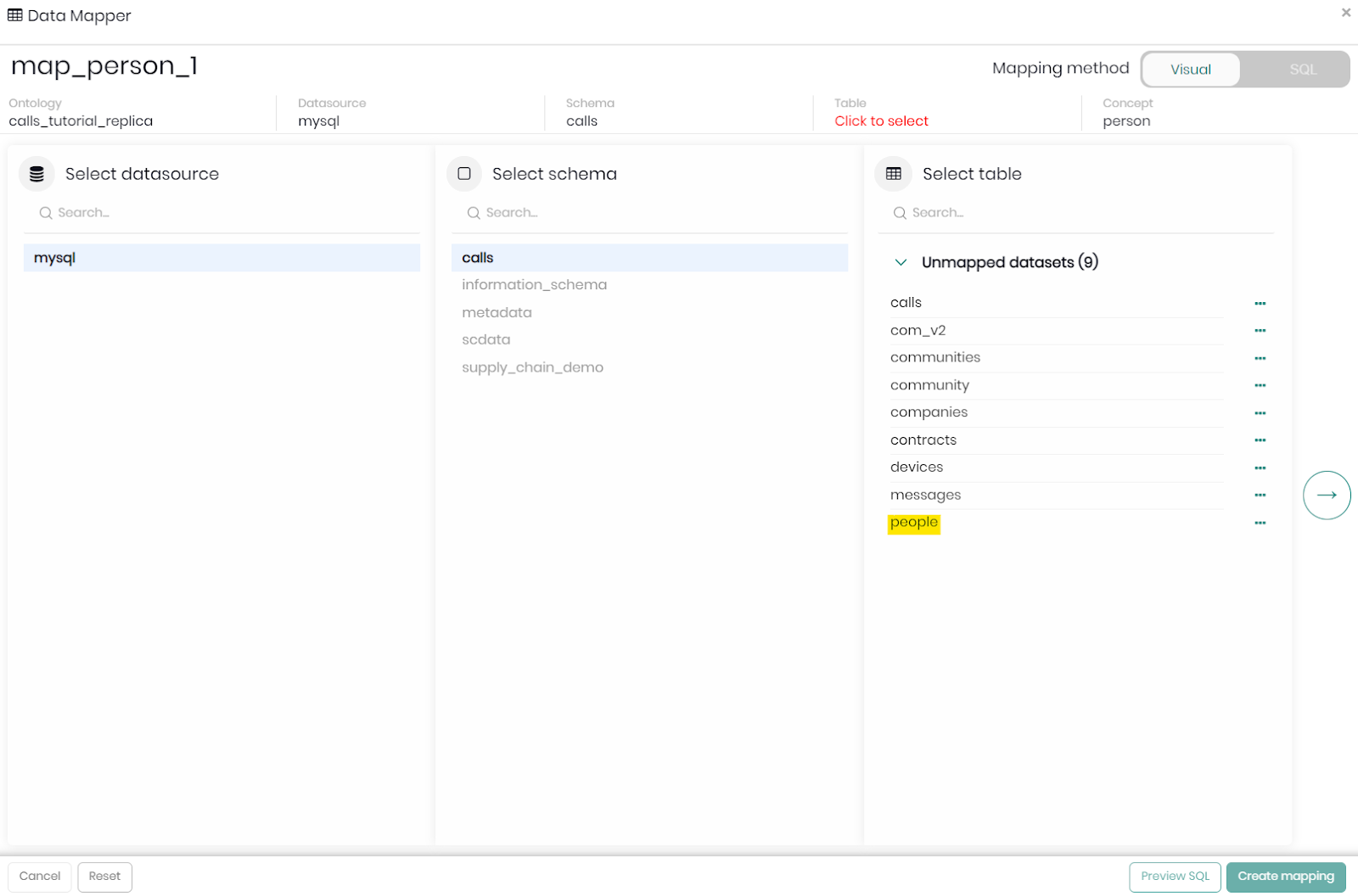The image size is (1358, 896).
Task: Click 'Click to select' table link
Action: tap(881, 121)
